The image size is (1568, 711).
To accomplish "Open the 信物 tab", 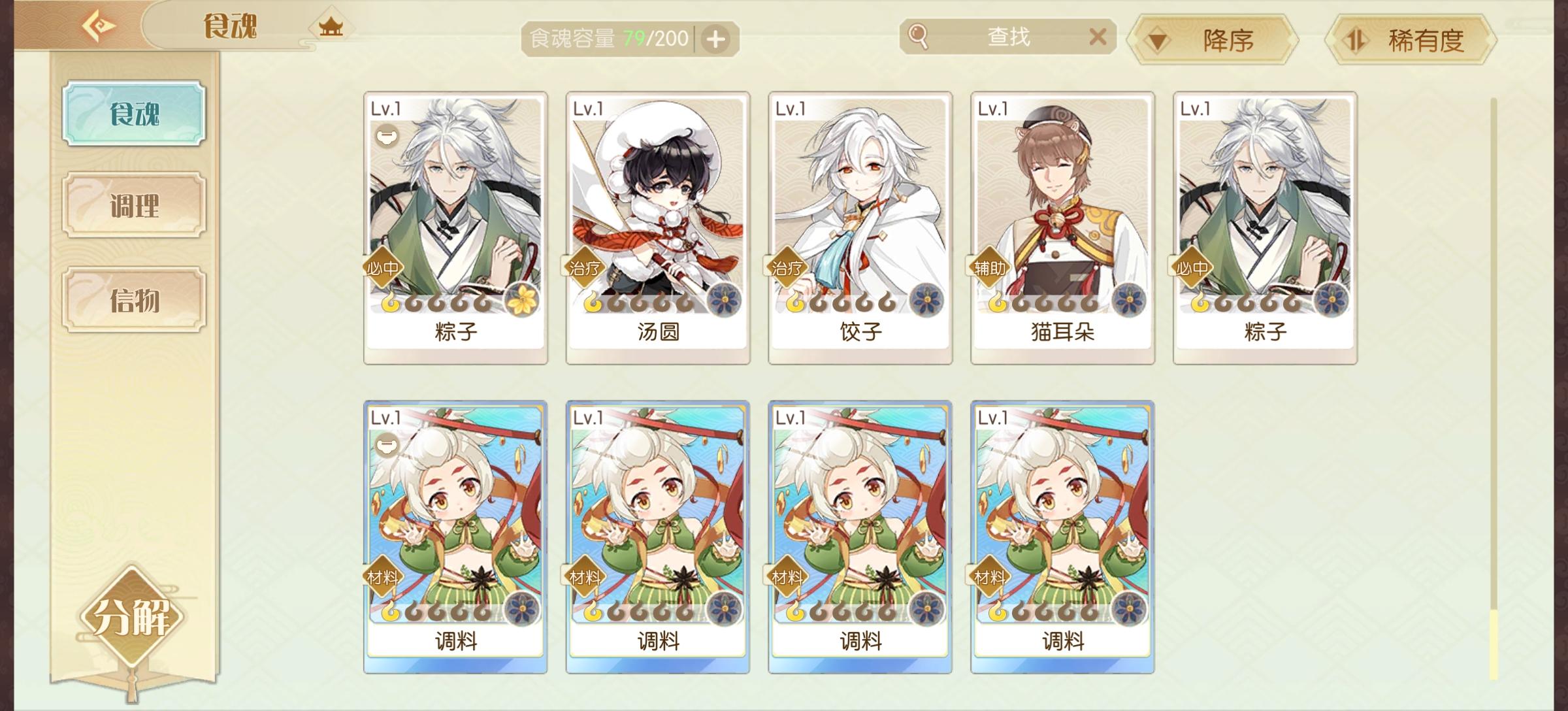I will pos(135,300).
